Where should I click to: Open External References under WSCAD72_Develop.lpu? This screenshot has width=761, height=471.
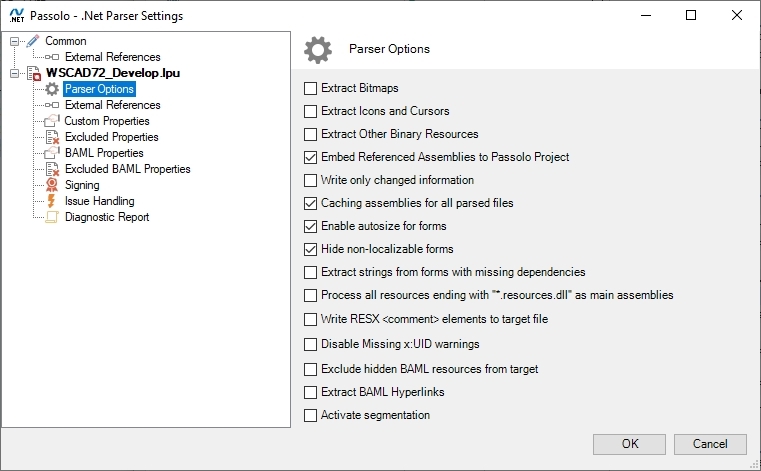[113, 105]
